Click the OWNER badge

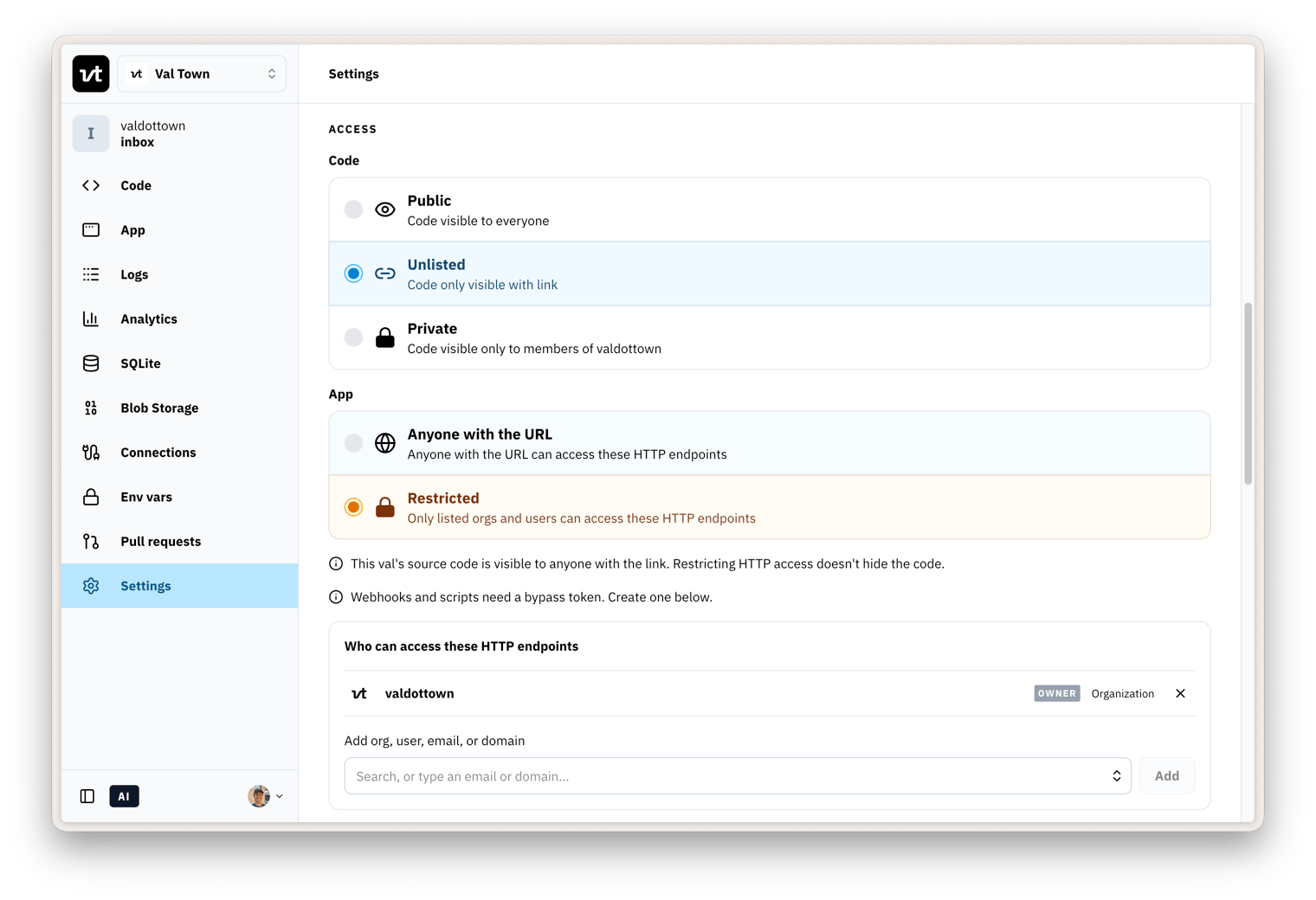coord(1057,693)
